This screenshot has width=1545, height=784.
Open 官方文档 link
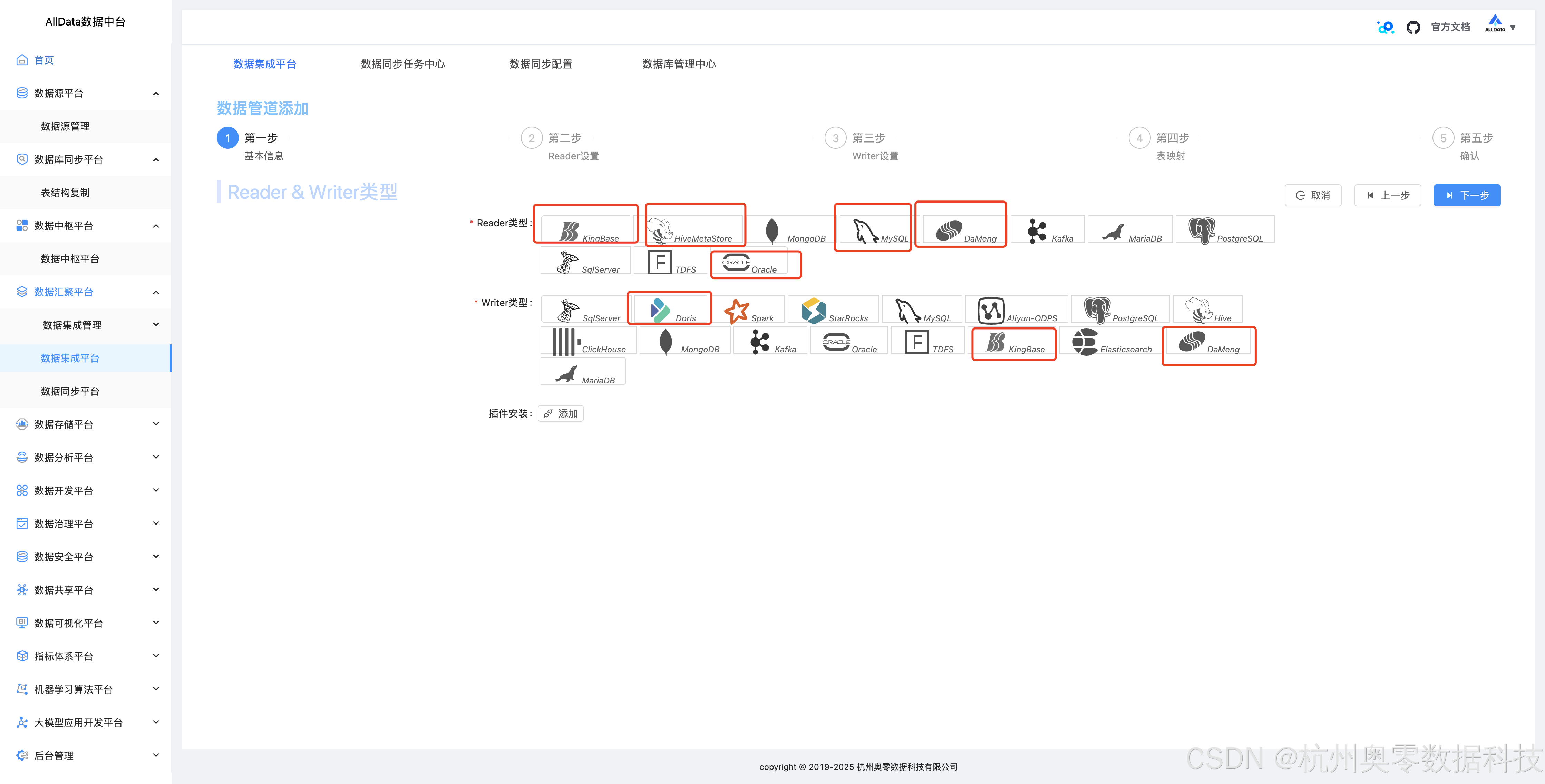click(1450, 28)
